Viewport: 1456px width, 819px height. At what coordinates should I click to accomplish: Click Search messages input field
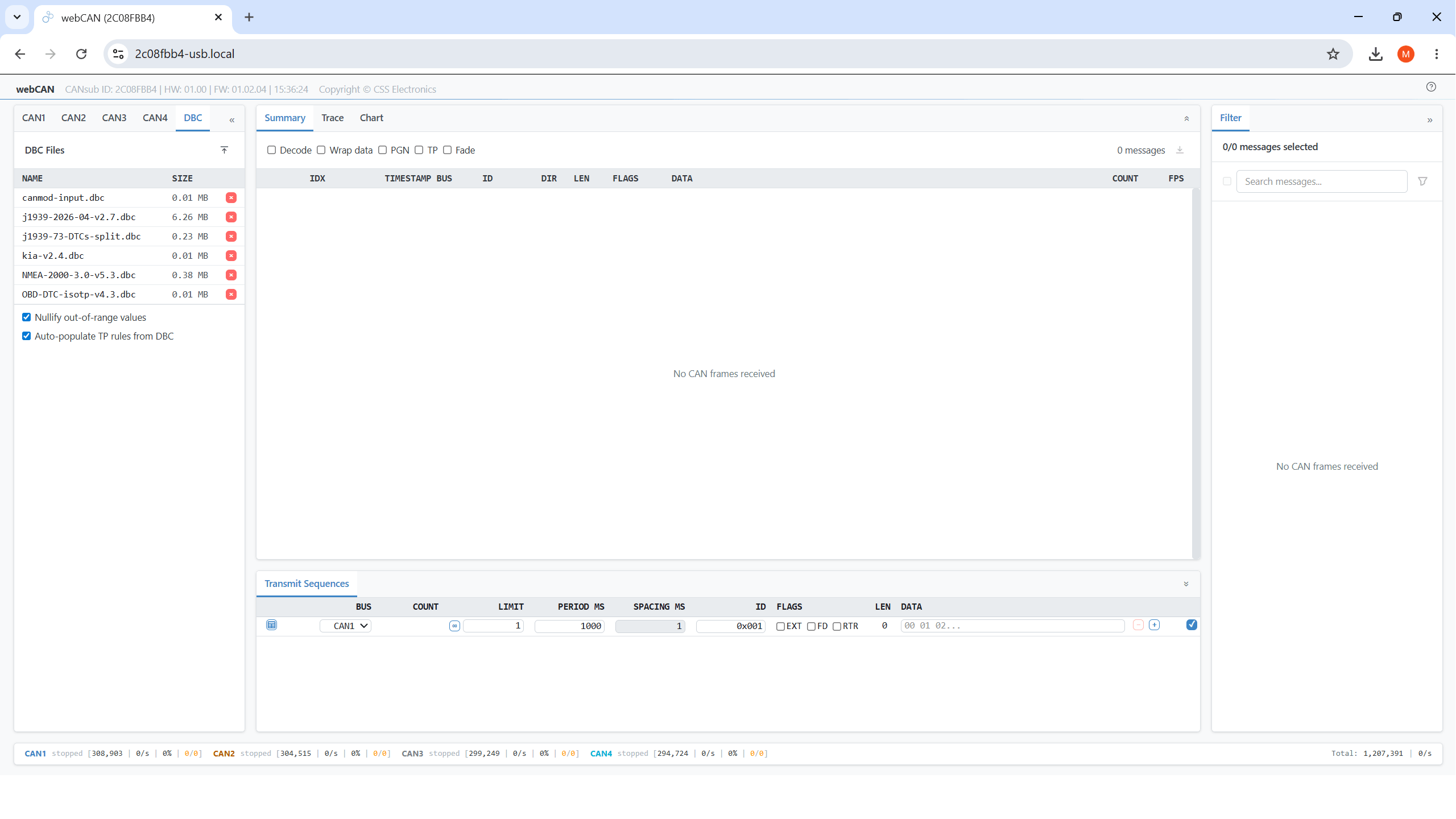point(1322,181)
